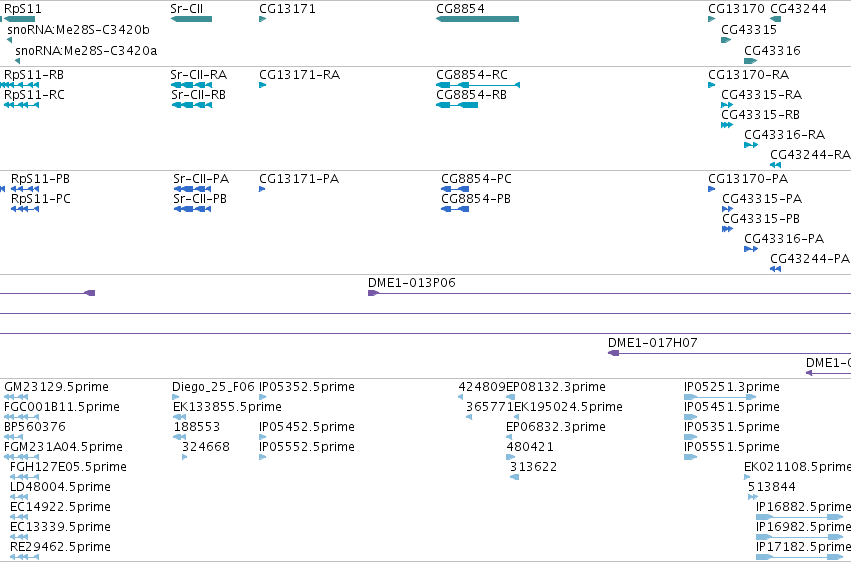The image size is (851, 562).
Task: Select FGC001B11.5prime EST label
Action: [62, 407]
